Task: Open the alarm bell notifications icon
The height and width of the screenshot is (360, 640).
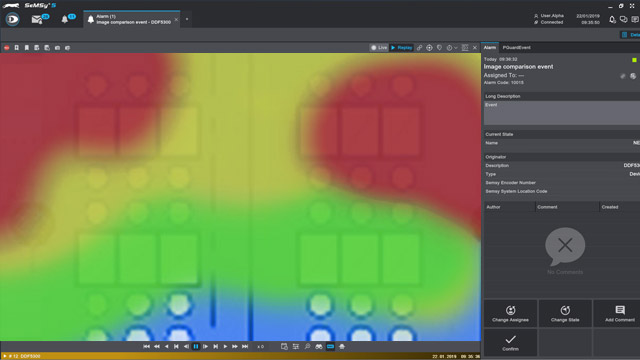Action: click(x=64, y=19)
